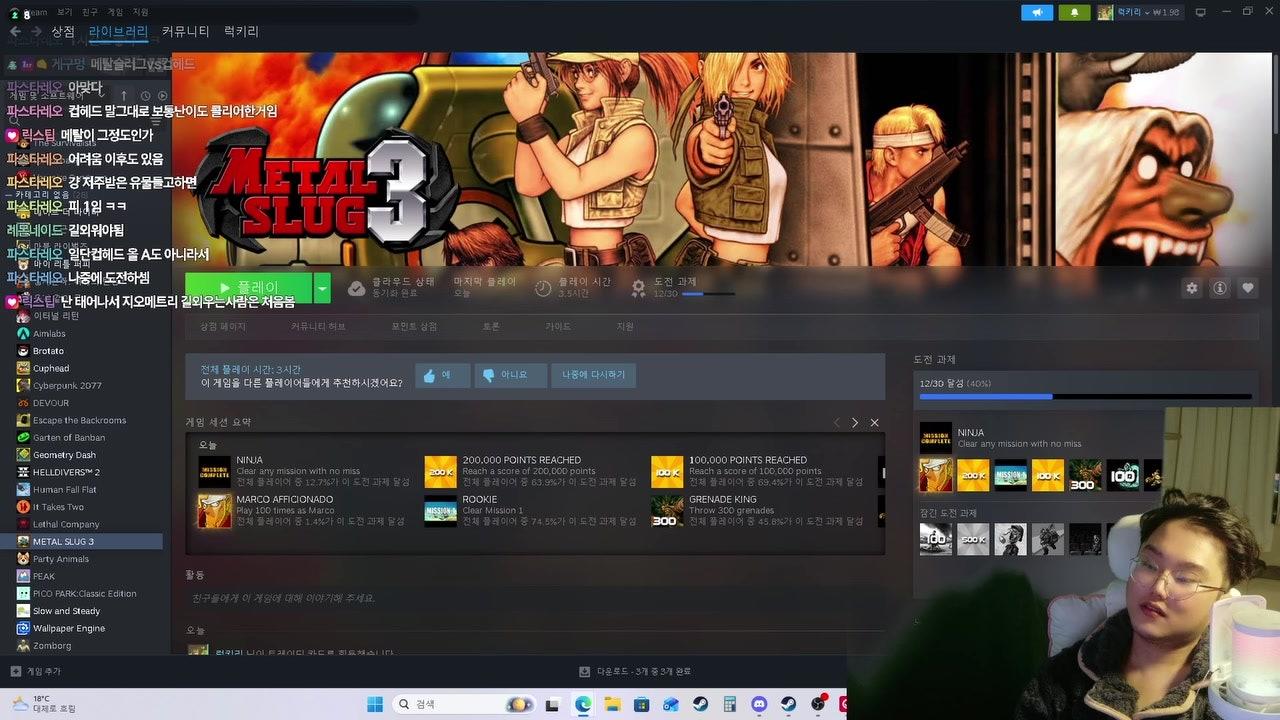Open the 커뮤니티 허브 link
1280x720 pixels.
click(318, 327)
